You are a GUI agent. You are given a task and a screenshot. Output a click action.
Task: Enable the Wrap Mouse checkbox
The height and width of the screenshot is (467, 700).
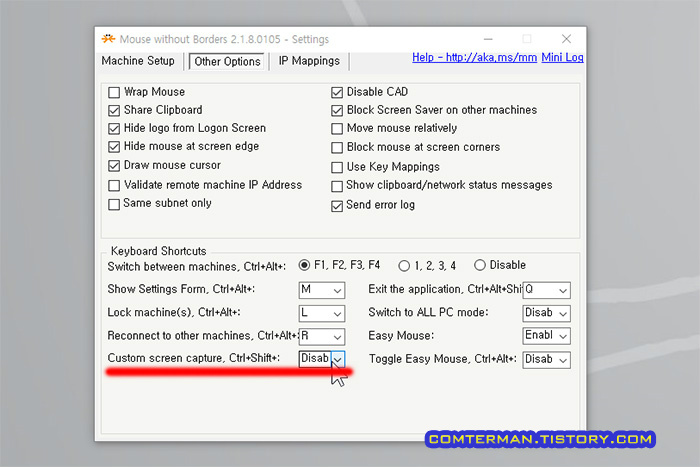pos(114,92)
